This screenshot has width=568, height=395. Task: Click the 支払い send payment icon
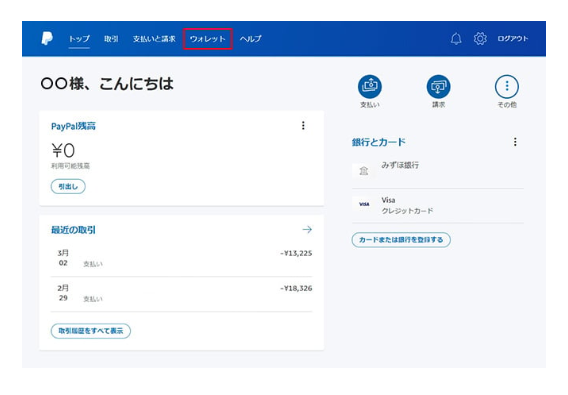click(x=369, y=87)
